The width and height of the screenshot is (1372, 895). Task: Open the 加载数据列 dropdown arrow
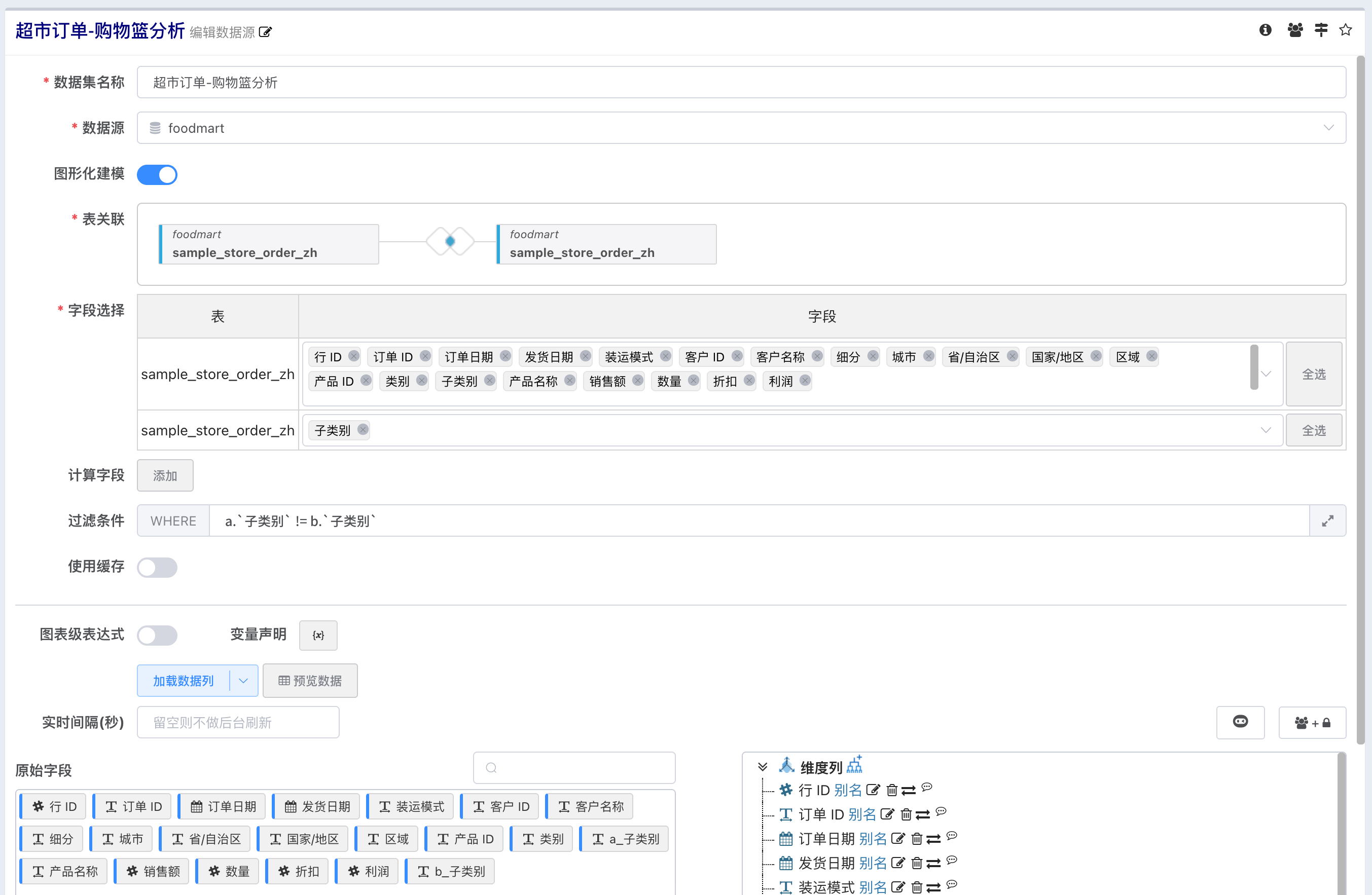pyautogui.click(x=243, y=681)
